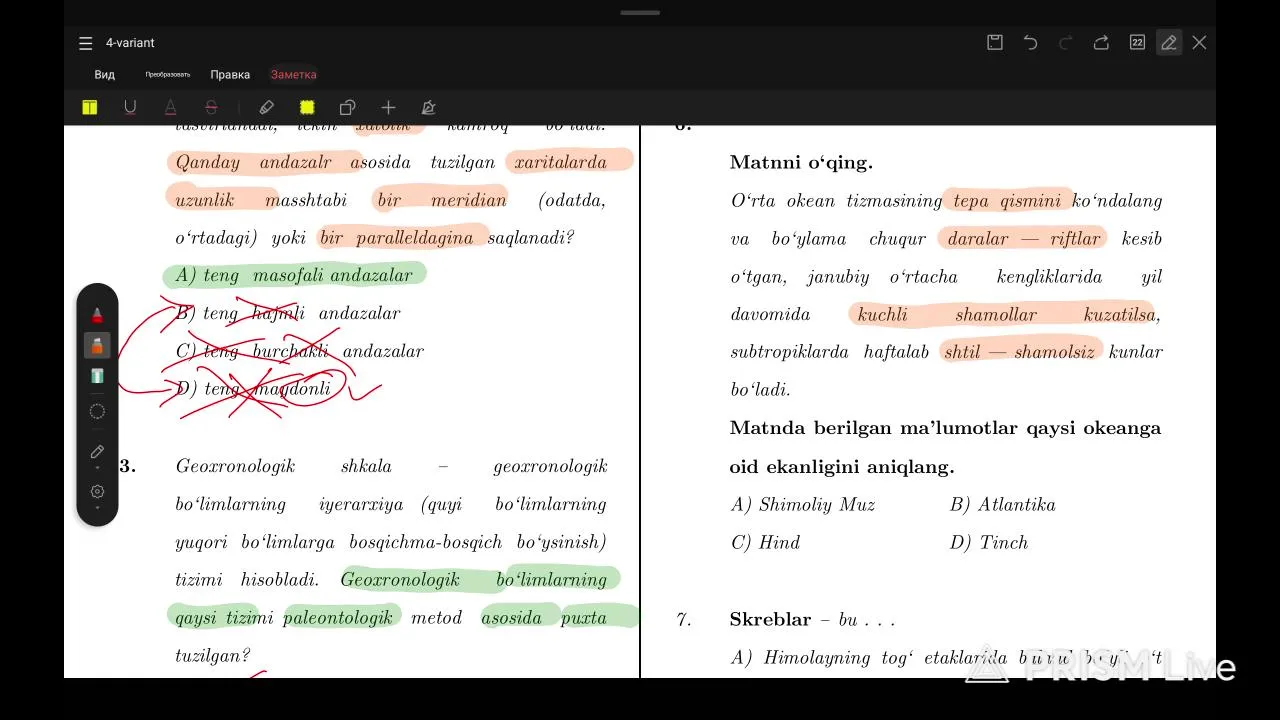
Task: Click answer C) Hind
Action: click(x=765, y=543)
